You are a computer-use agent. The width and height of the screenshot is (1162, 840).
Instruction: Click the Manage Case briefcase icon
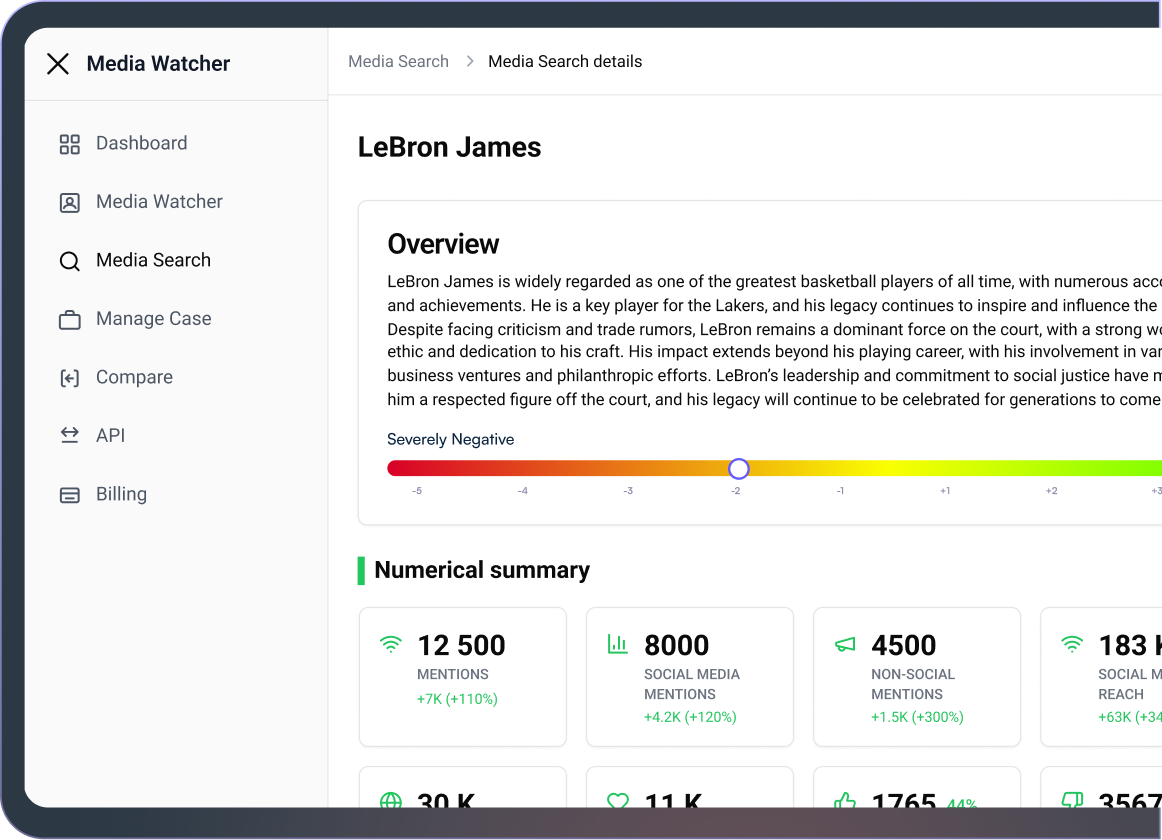click(70, 320)
